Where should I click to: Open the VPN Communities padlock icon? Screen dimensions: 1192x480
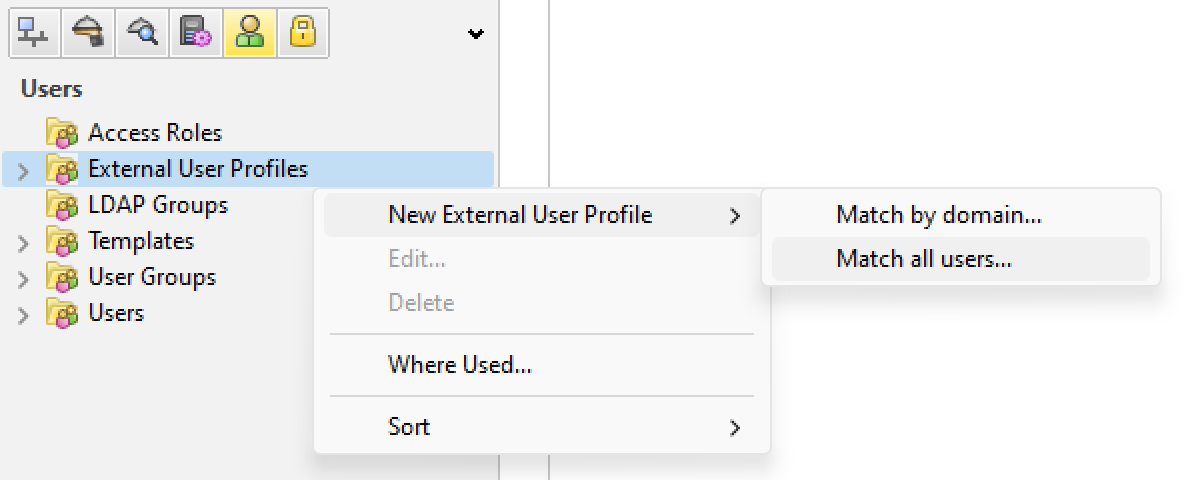coord(303,33)
